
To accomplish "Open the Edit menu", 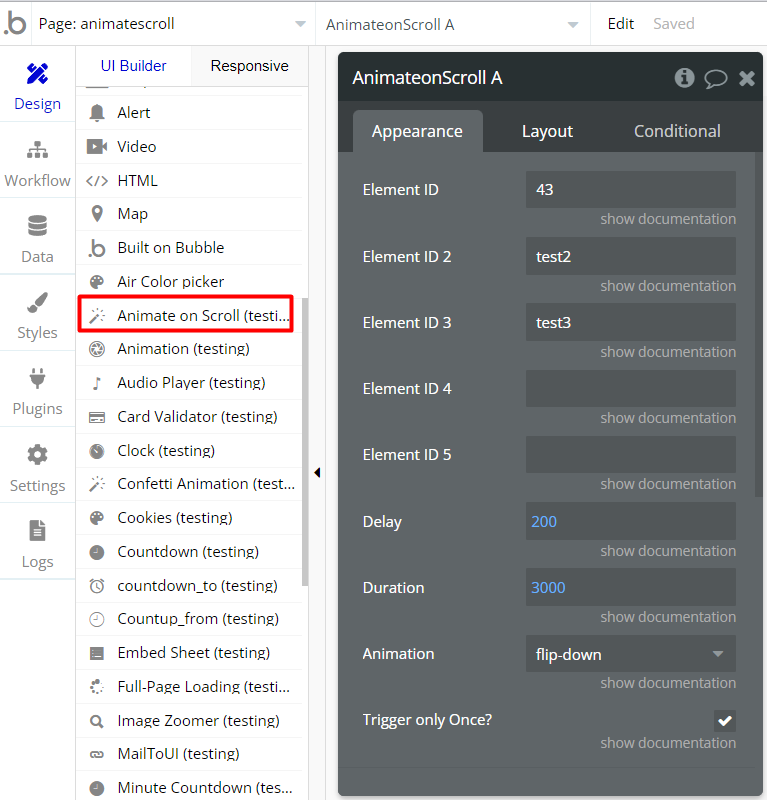I will tap(621, 24).
